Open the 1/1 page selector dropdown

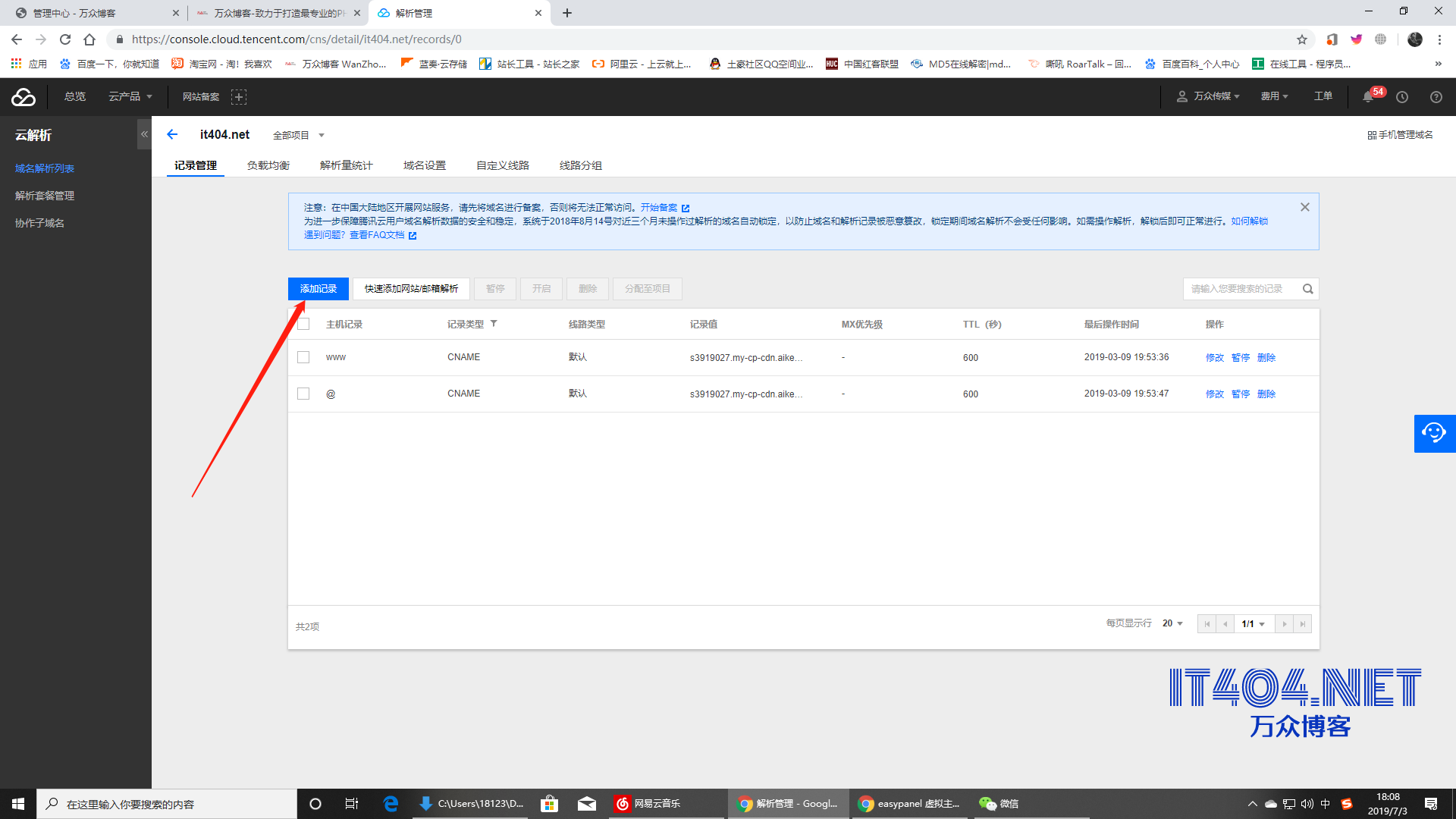coord(1254,624)
